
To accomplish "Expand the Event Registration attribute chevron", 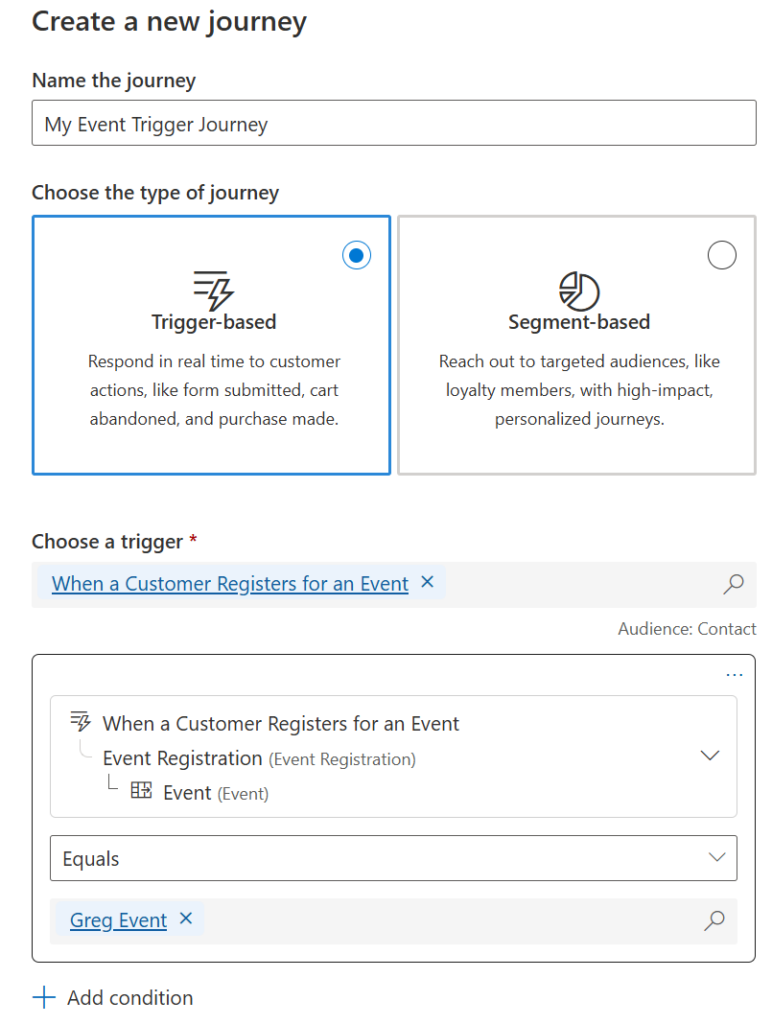I will point(710,756).
